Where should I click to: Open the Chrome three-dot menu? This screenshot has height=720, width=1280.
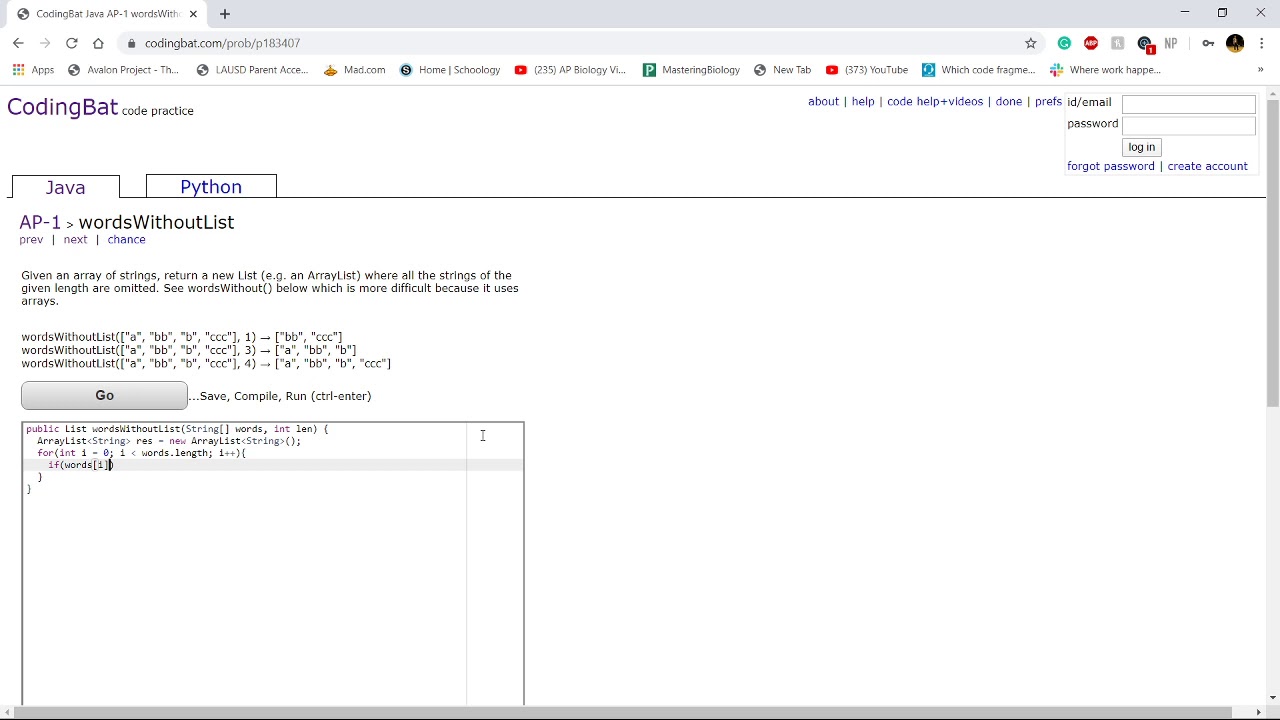[x=1262, y=43]
